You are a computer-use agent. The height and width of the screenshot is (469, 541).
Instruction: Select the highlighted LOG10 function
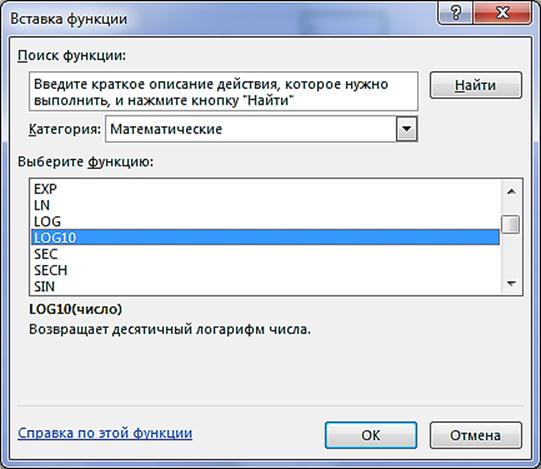[265, 237]
